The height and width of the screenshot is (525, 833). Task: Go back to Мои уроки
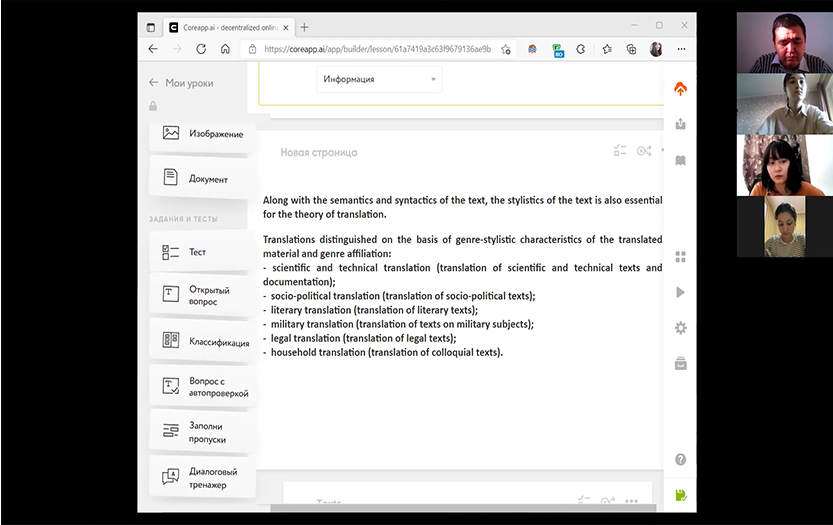181,83
